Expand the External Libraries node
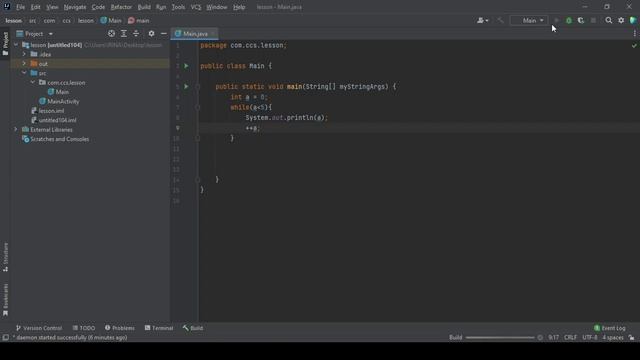Screen dimensions: 640x360 pos(16,129)
